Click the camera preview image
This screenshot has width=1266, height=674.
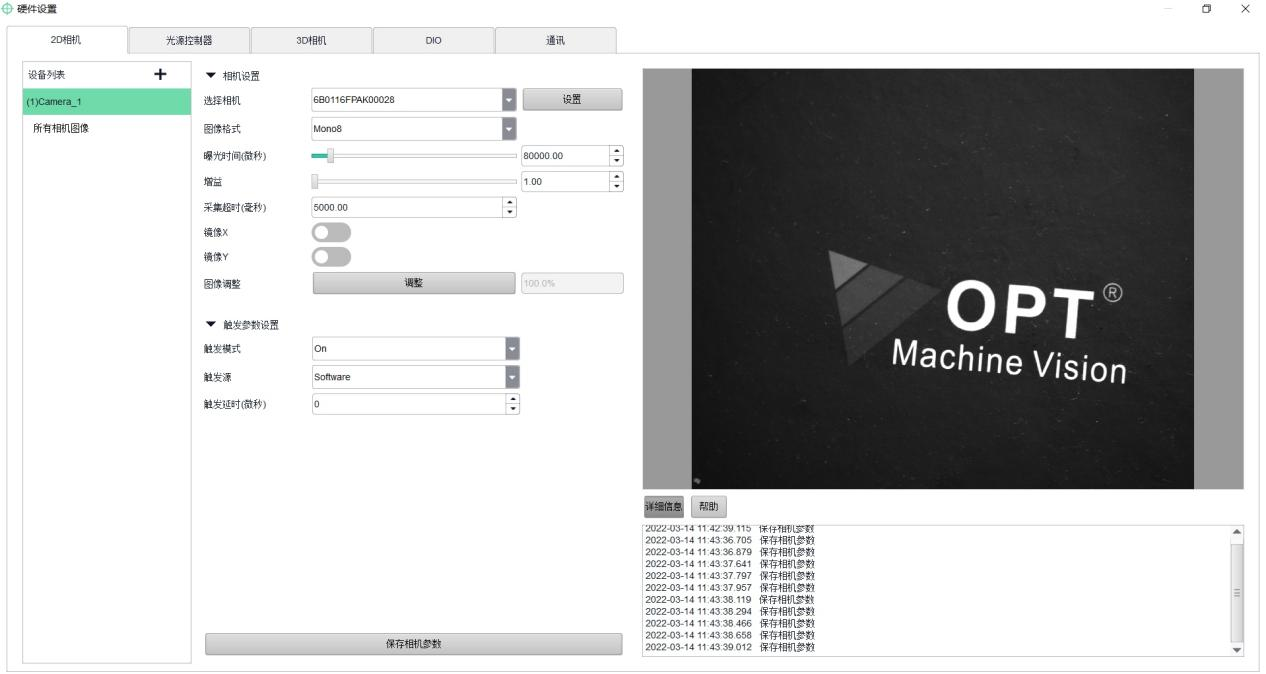943,279
